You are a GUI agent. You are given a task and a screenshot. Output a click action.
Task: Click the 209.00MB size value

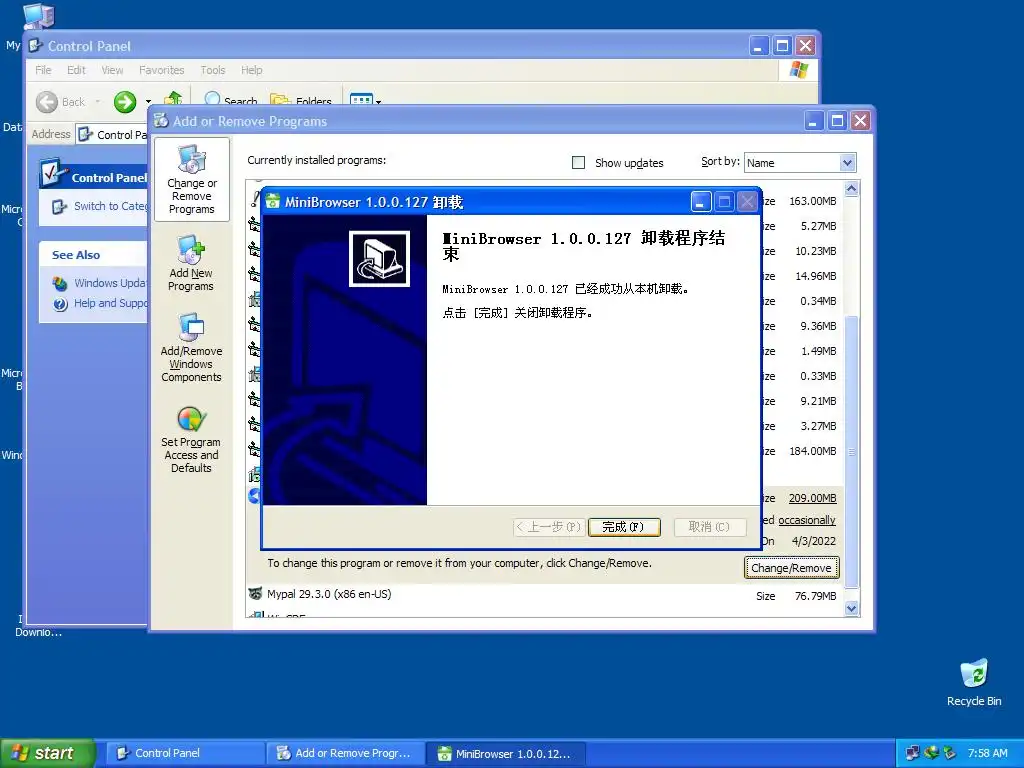click(x=812, y=498)
